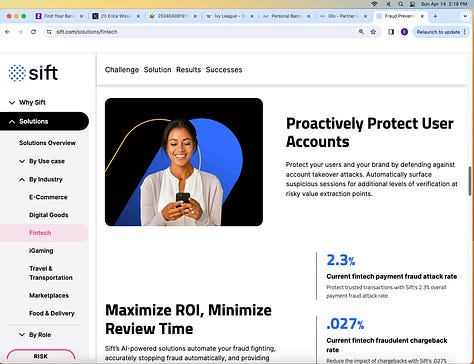The image size is (474, 364).
Task: Click Current fintech payment fraud attack rate
Action: (x=392, y=276)
